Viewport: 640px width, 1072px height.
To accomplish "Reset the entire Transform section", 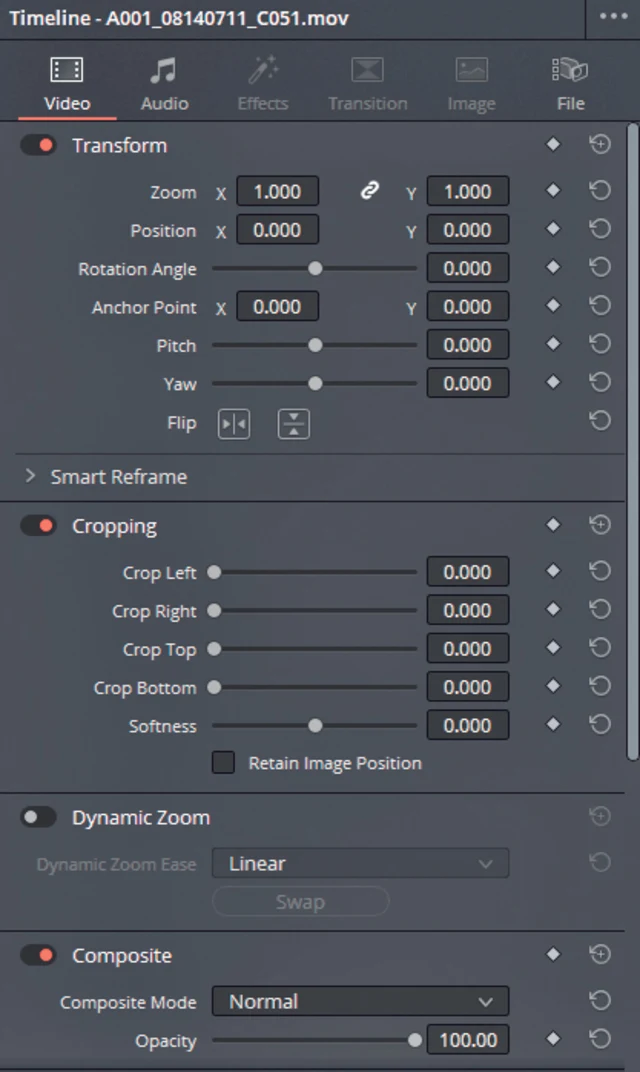I will [x=600, y=145].
